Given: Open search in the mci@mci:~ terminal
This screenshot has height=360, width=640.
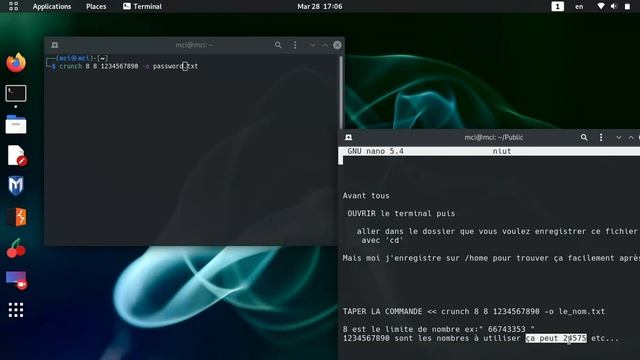Looking at the screenshot, I should [x=278, y=45].
